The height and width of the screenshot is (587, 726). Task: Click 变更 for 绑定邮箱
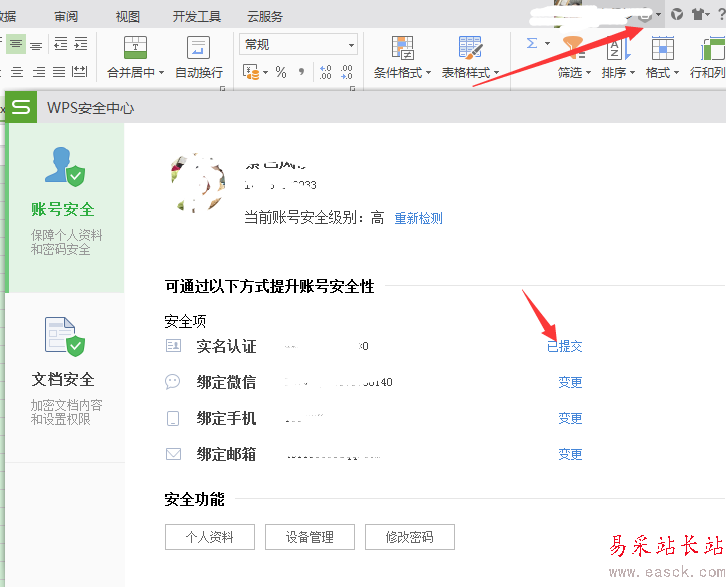(570, 455)
